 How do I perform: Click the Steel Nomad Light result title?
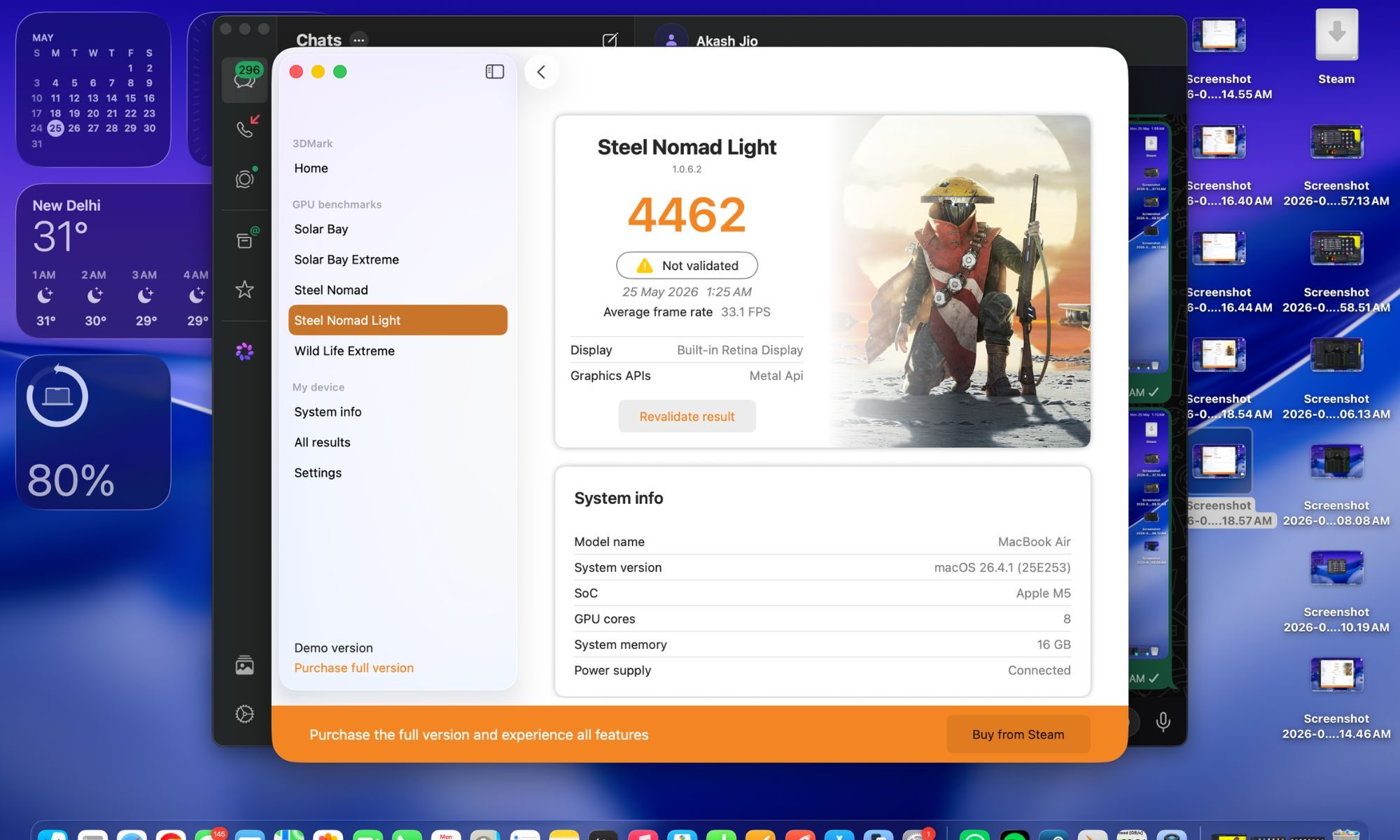pos(687,147)
